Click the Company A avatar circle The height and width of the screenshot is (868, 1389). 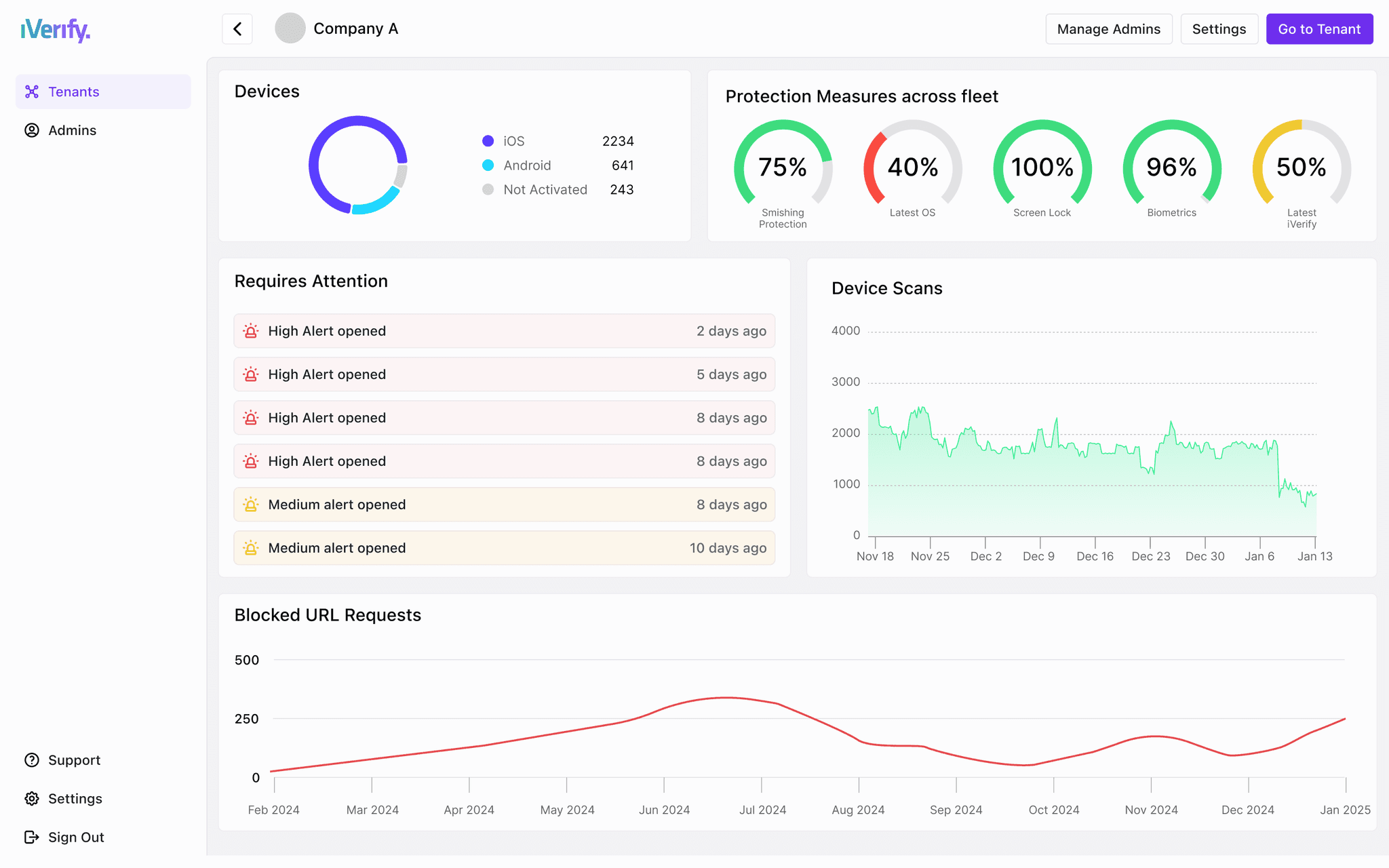[x=290, y=28]
